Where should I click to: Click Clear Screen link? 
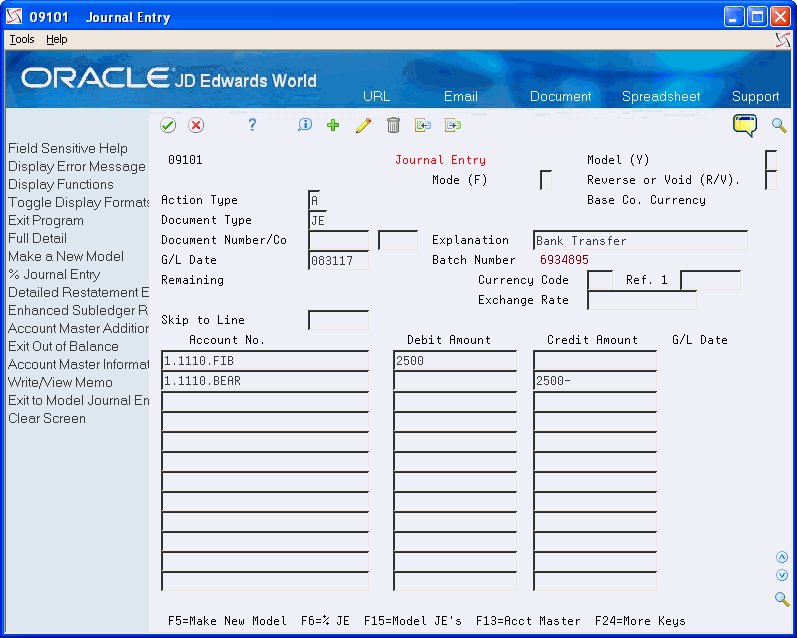(x=47, y=418)
